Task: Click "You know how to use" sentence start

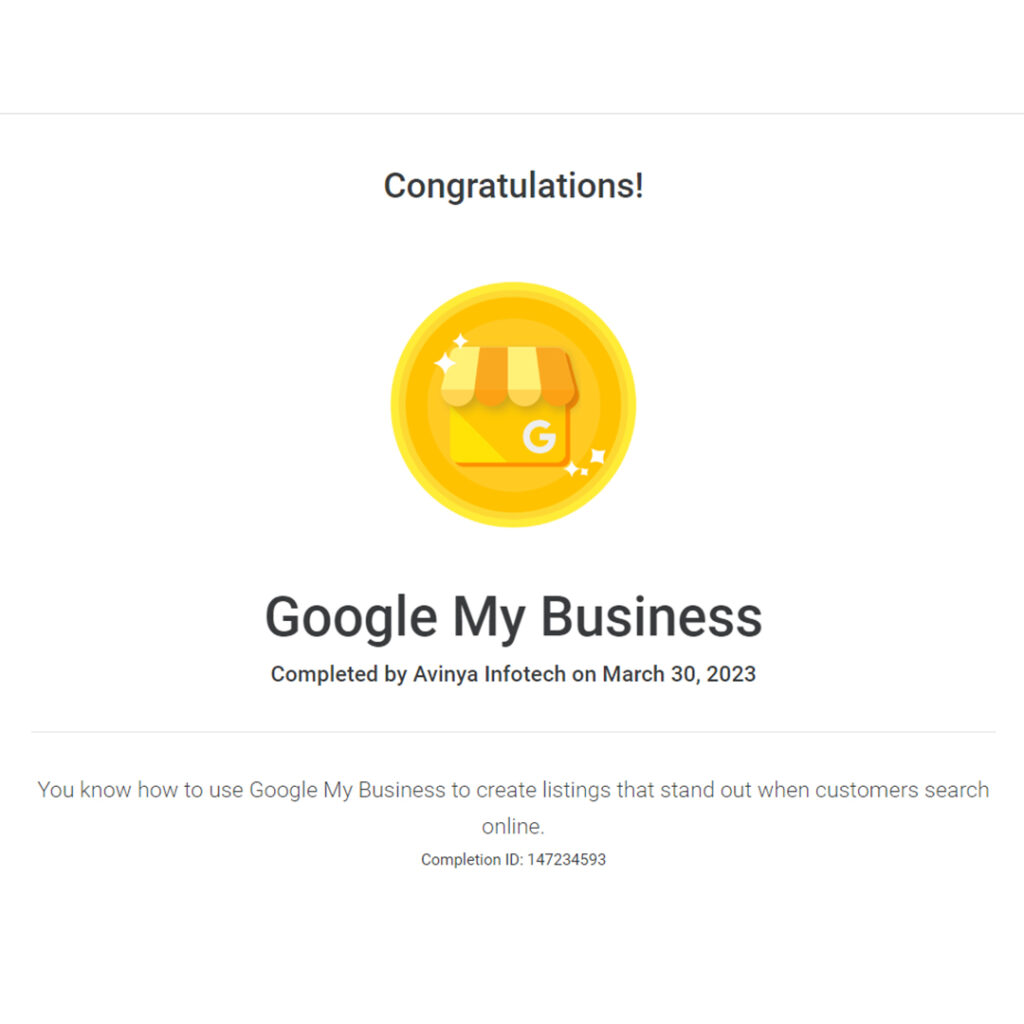Action: (x=140, y=790)
